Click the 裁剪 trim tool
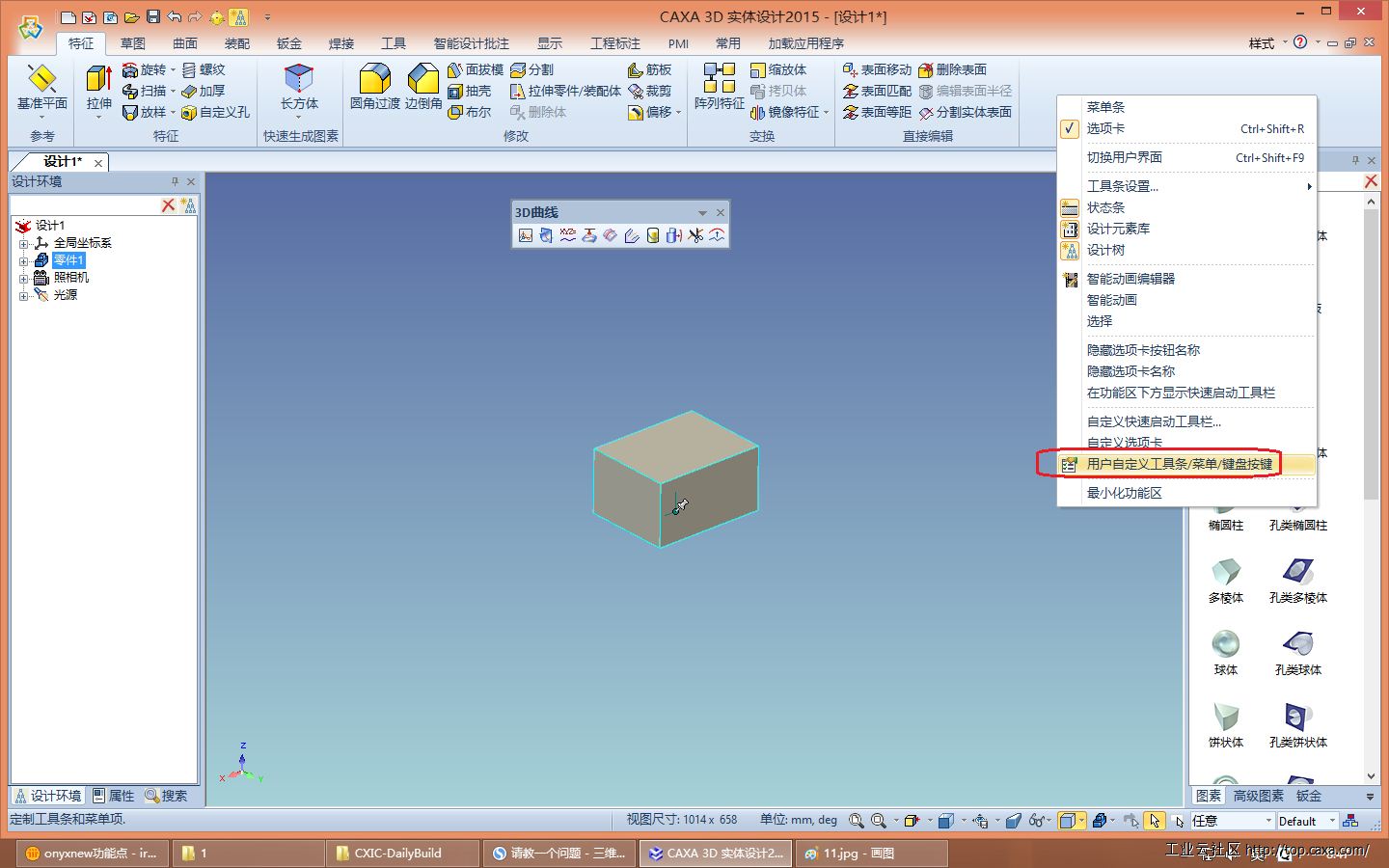This screenshot has width=1389, height=868. pos(649,91)
